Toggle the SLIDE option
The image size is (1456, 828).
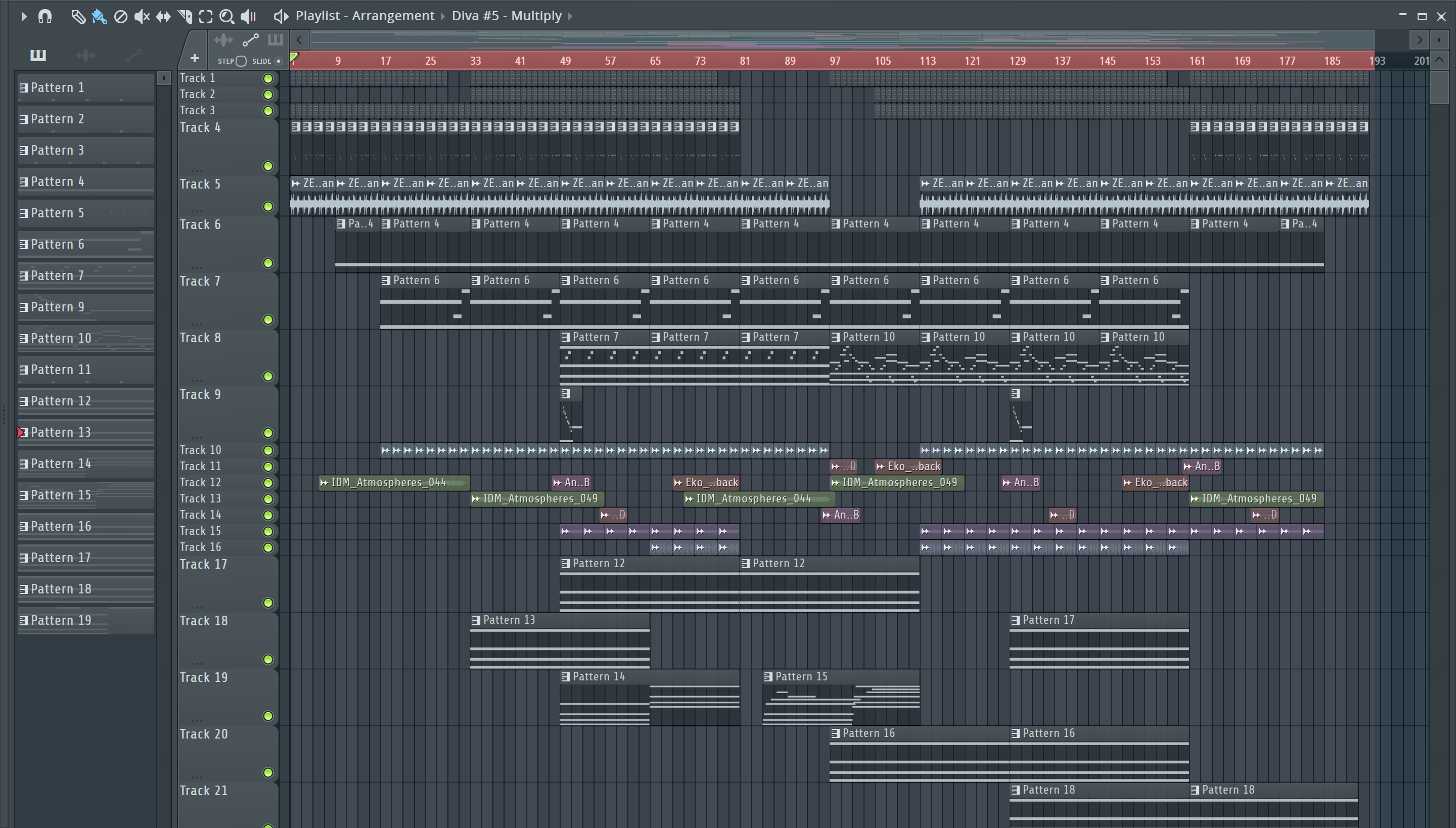[x=278, y=61]
